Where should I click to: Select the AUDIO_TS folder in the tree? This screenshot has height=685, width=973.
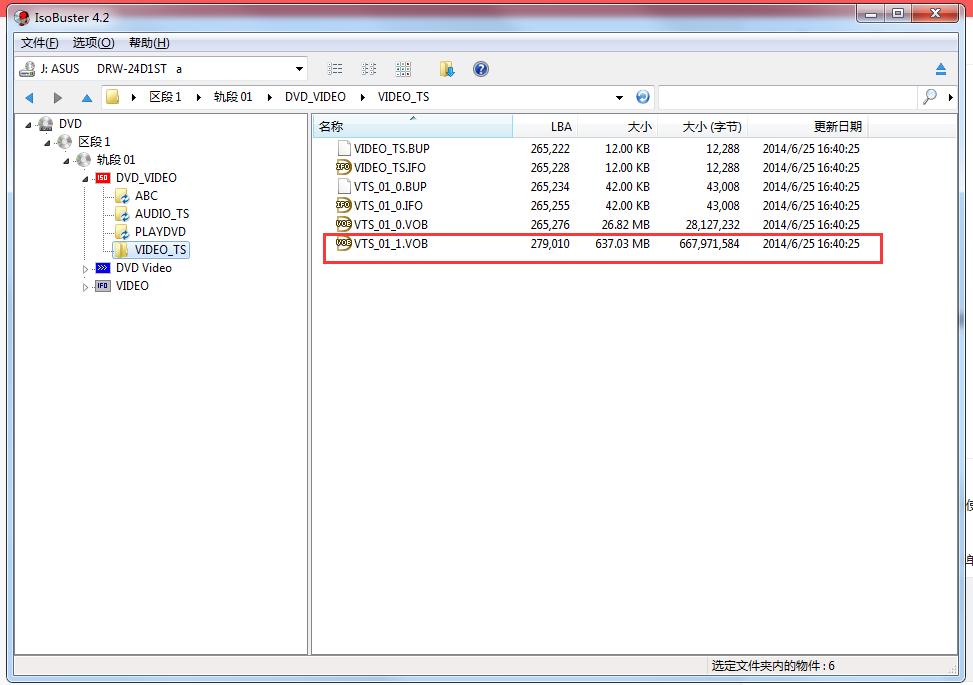pos(161,214)
